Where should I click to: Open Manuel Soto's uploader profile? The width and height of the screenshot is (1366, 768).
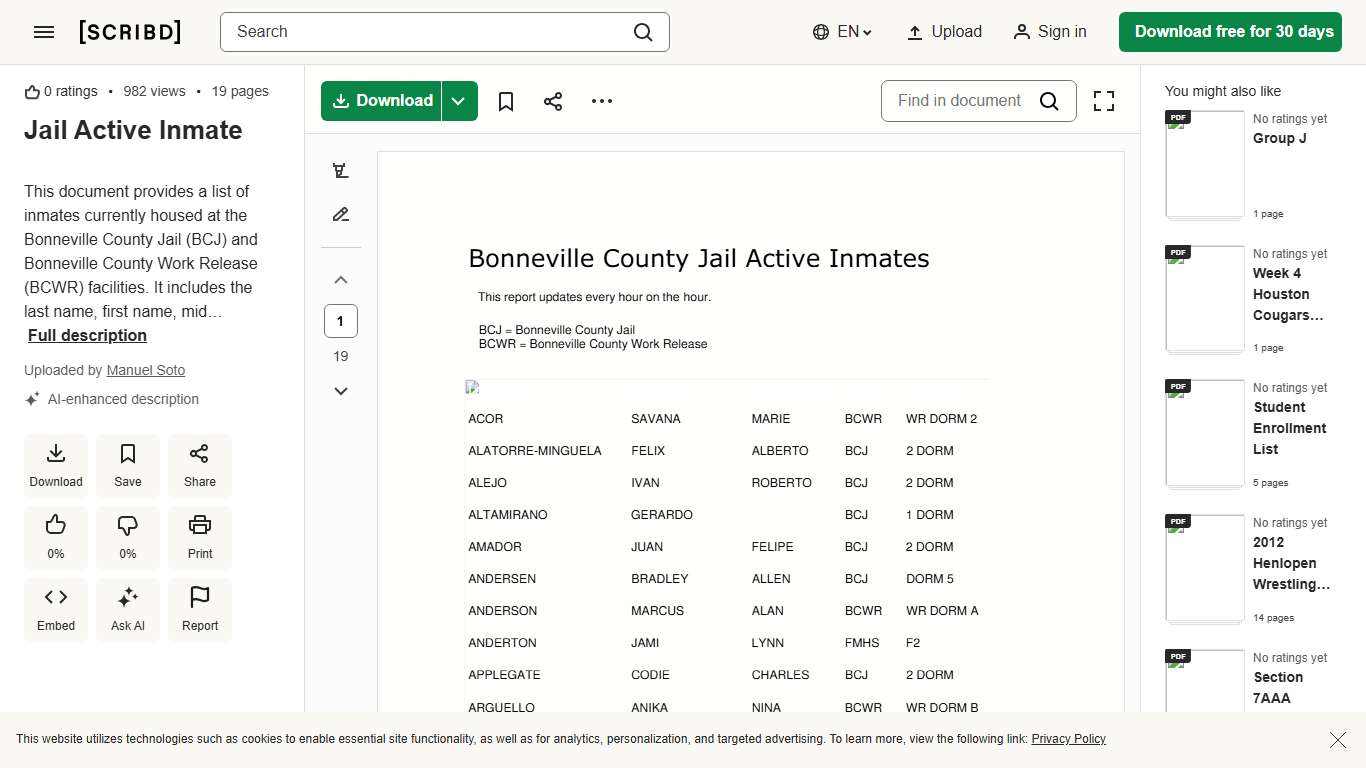tap(145, 370)
